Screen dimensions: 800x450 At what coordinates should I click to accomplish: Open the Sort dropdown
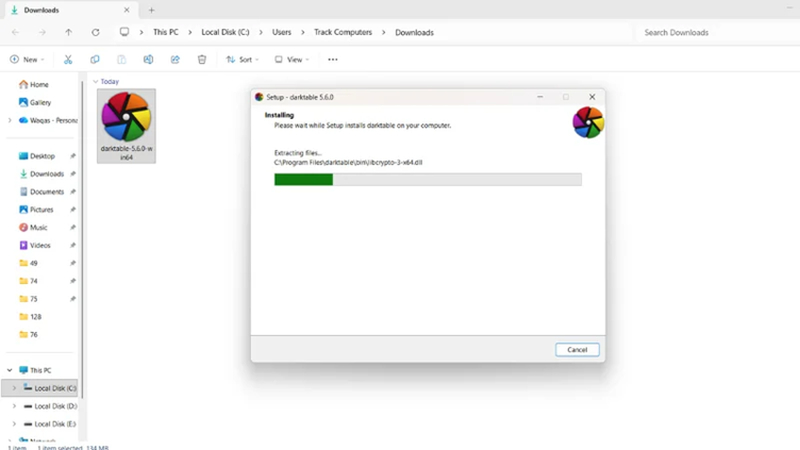coord(243,60)
